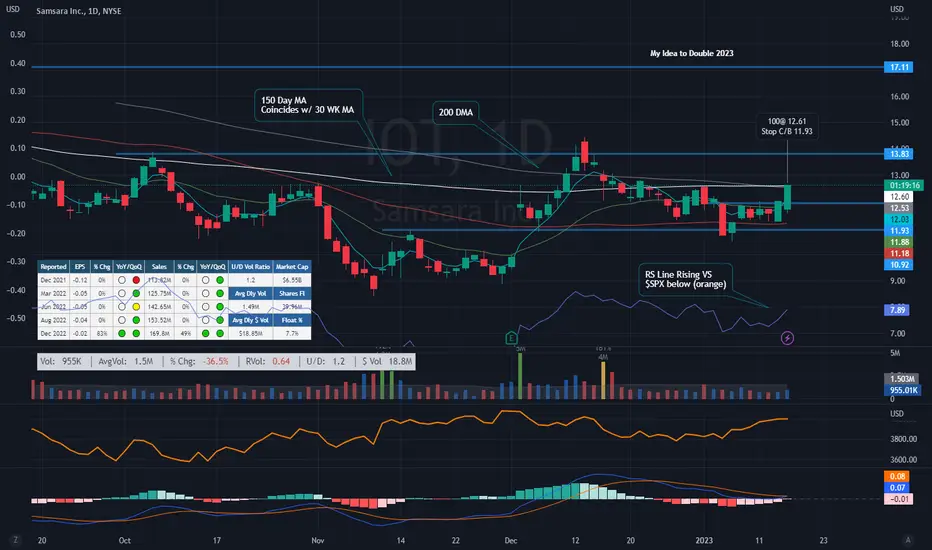Click the 'U/D Vol Ratio' header cell

point(250,267)
